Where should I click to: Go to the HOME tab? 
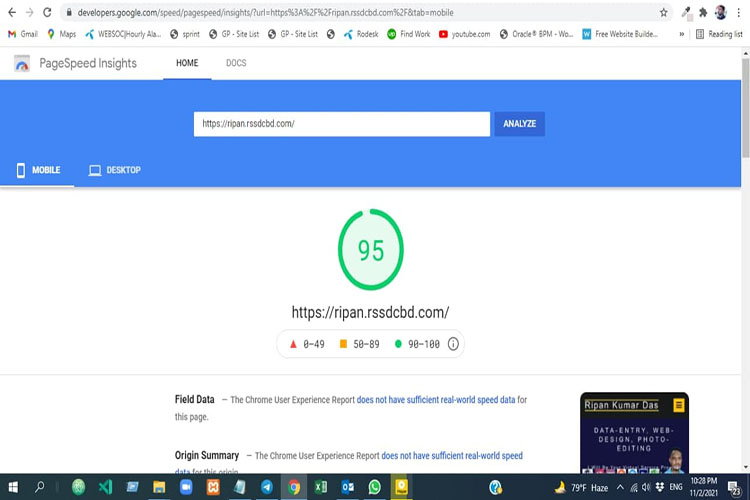[187, 63]
